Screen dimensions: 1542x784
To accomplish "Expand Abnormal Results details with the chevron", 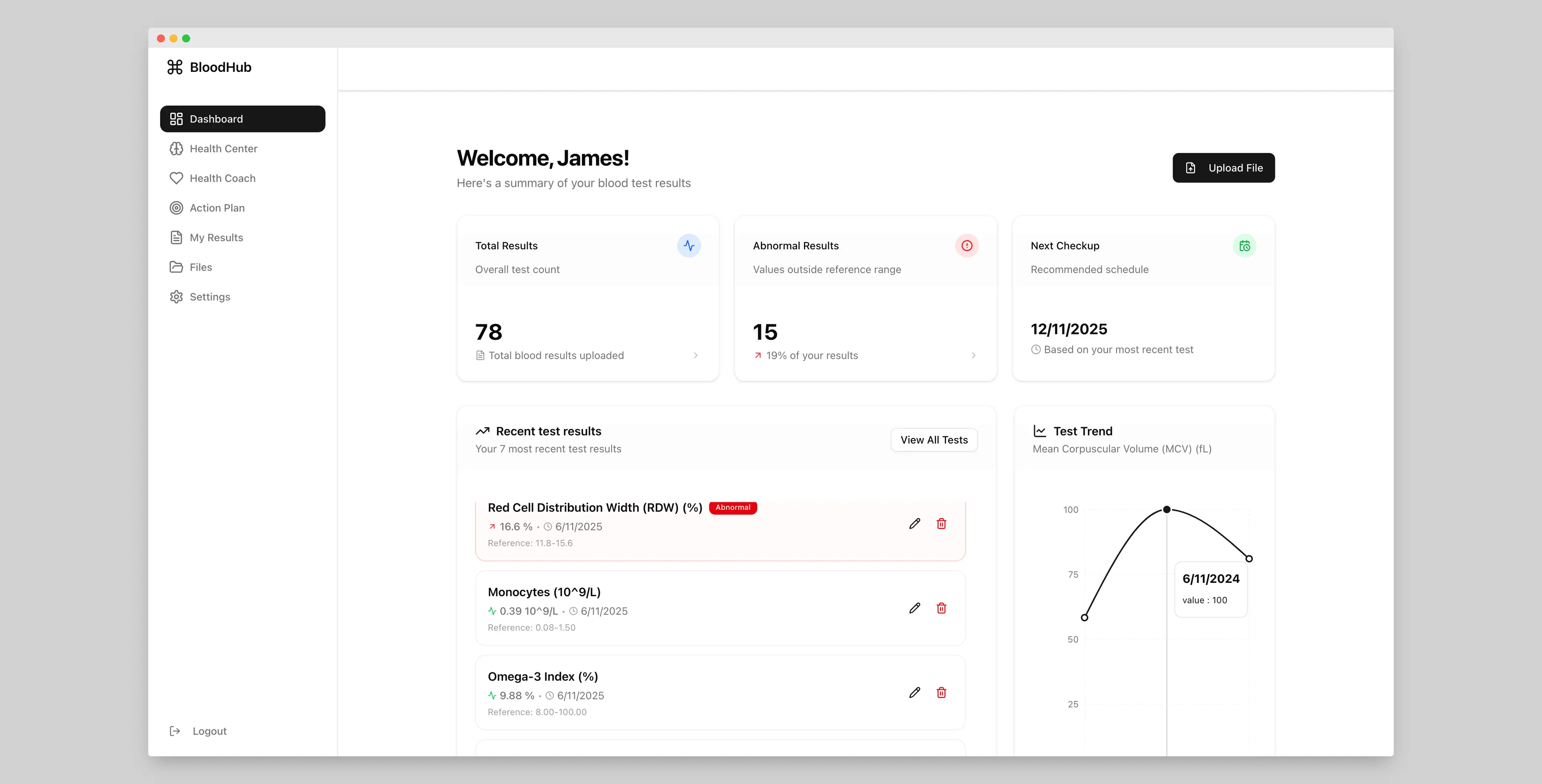I will pos(973,355).
